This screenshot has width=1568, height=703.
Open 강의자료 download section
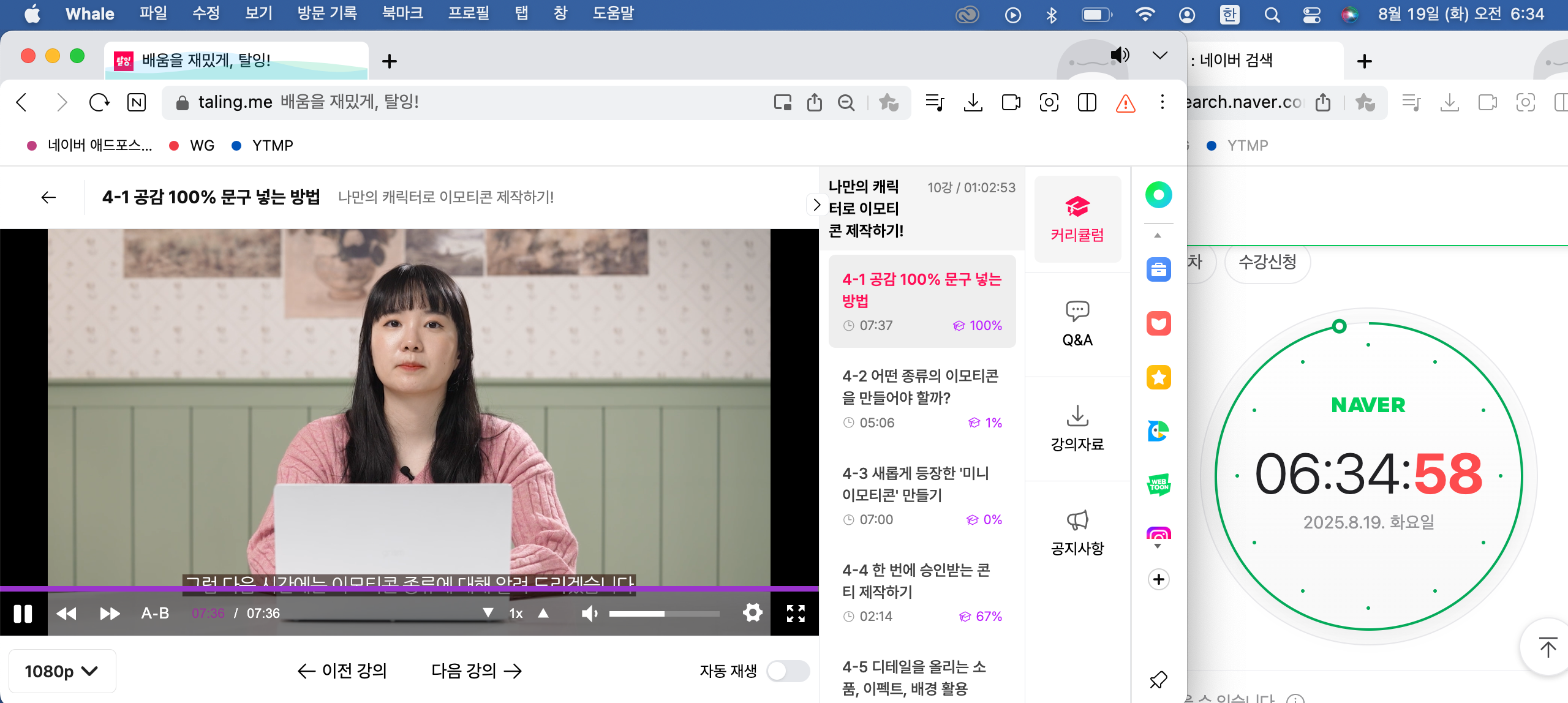pyautogui.click(x=1077, y=428)
